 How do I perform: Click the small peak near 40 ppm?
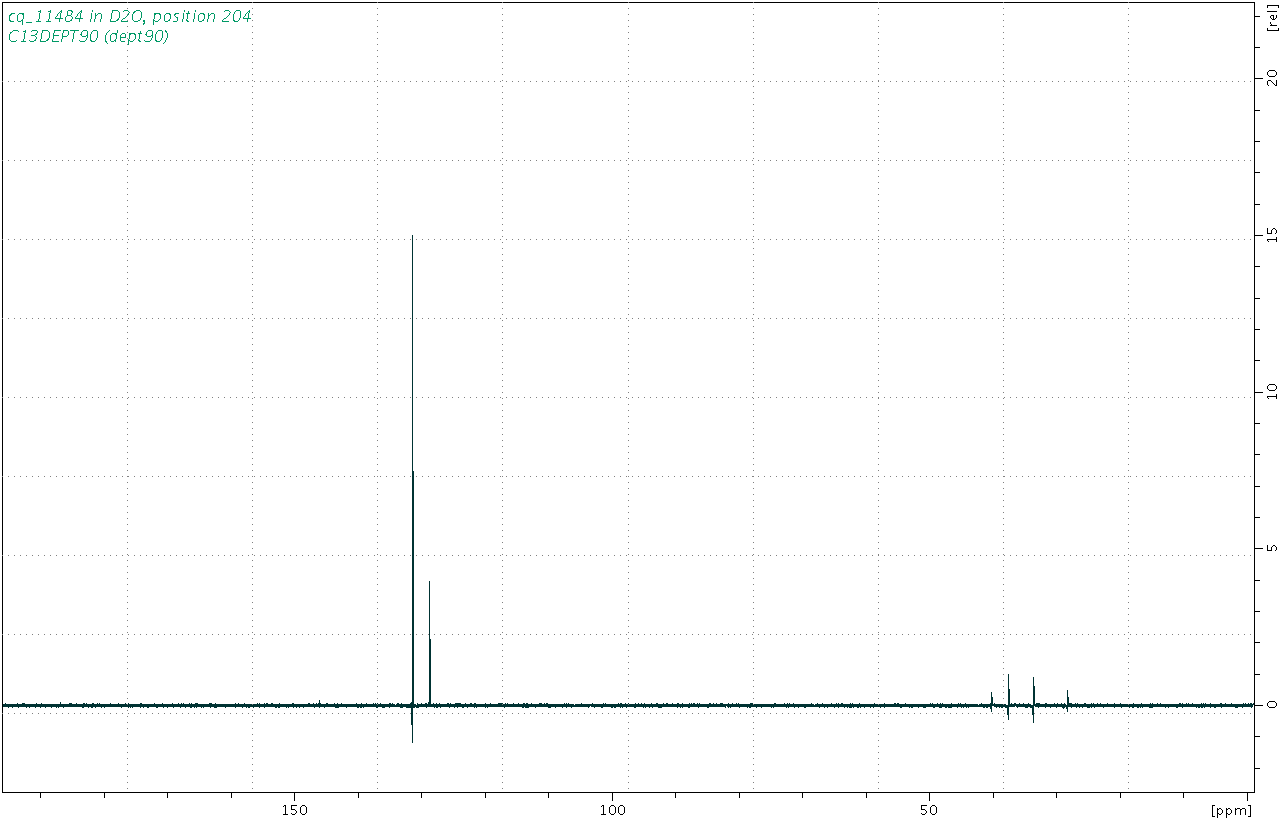991,700
